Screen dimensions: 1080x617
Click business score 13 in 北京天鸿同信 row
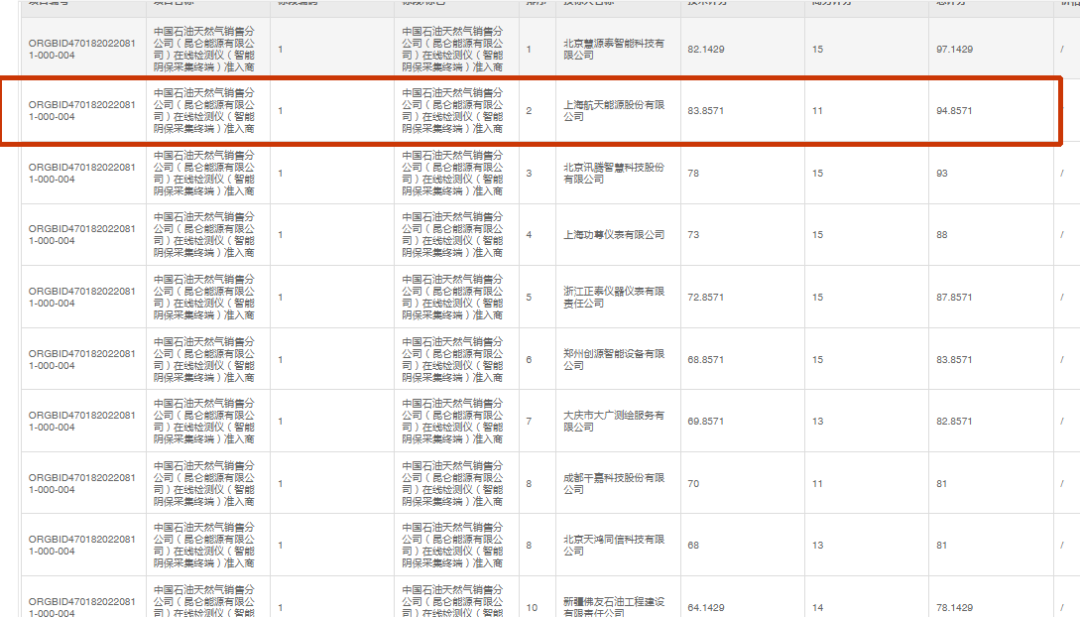pyautogui.click(x=818, y=545)
